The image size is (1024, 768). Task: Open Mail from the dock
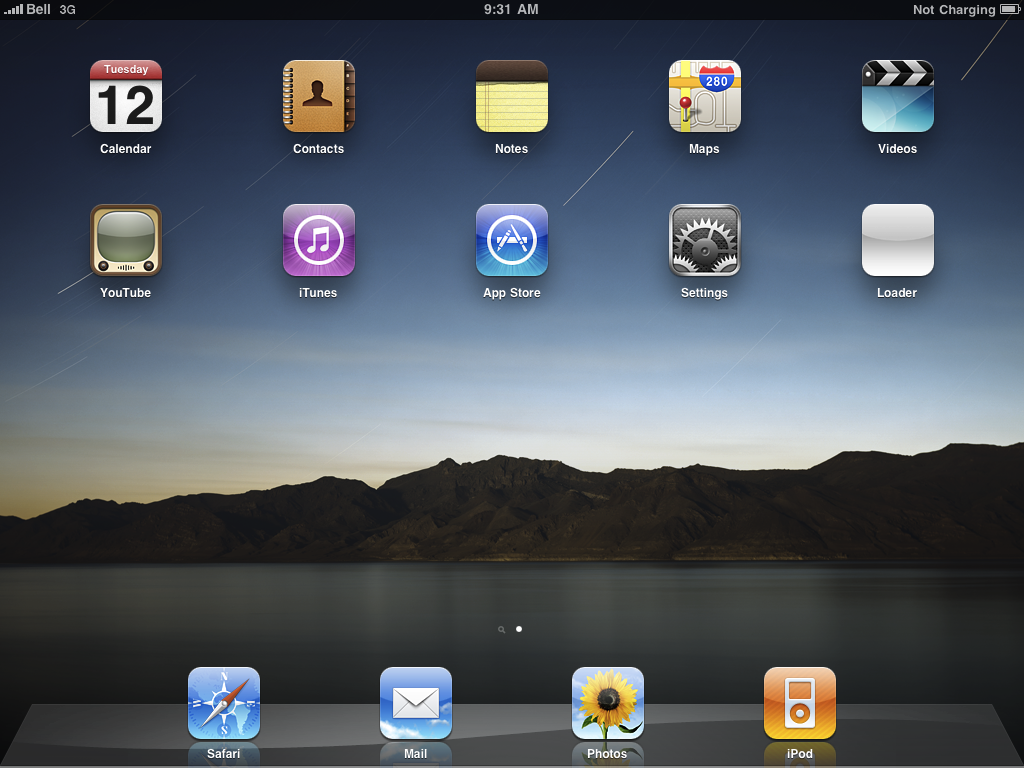click(416, 703)
